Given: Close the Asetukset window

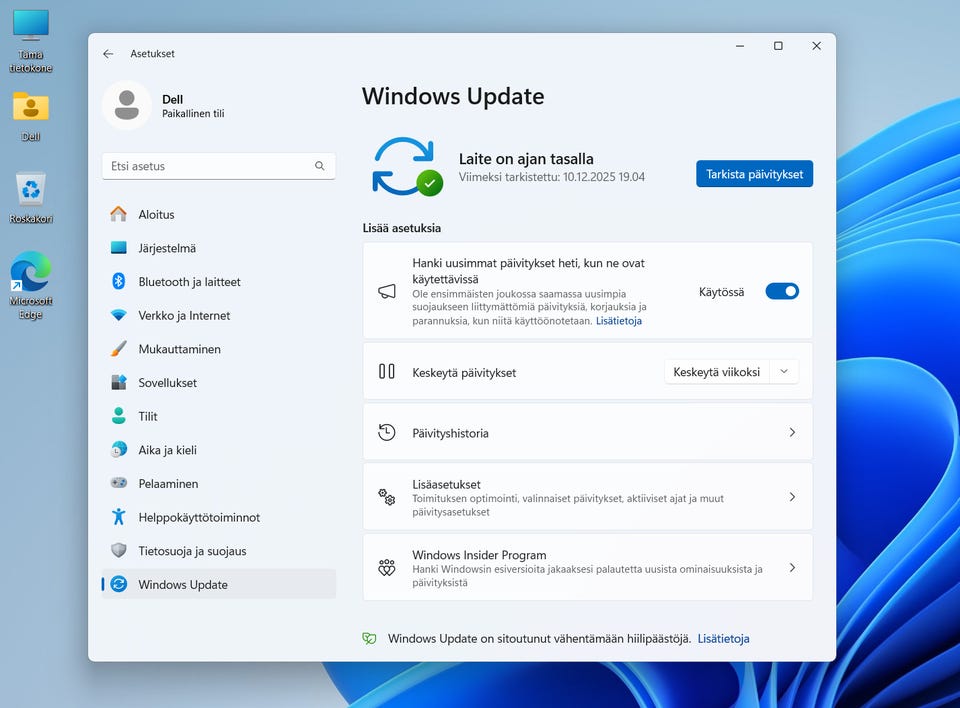Looking at the screenshot, I should click(816, 46).
